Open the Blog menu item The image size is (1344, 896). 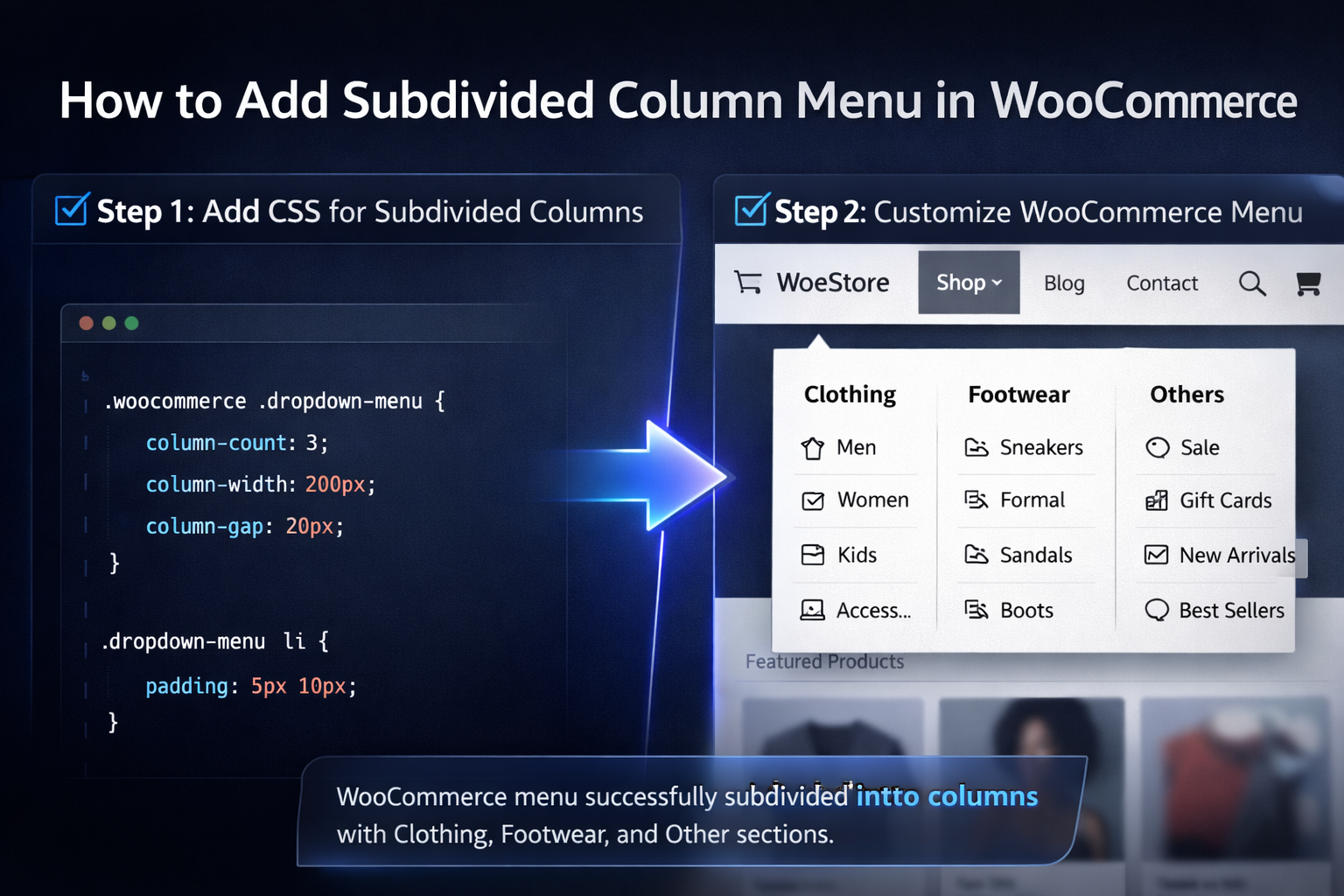[x=1064, y=283]
